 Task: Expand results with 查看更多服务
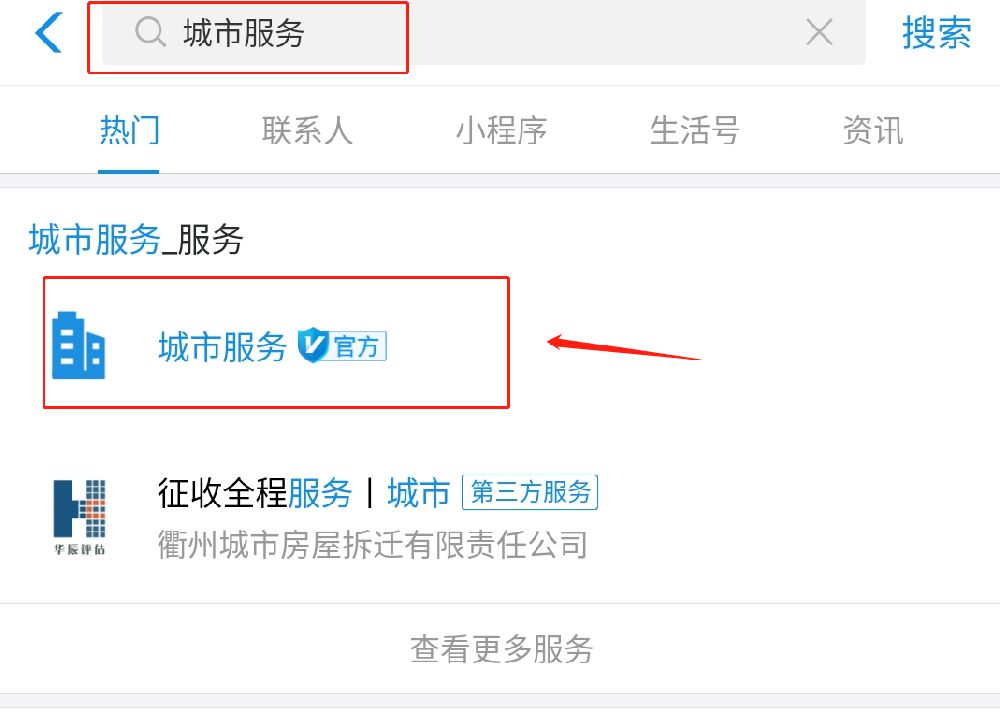click(501, 649)
